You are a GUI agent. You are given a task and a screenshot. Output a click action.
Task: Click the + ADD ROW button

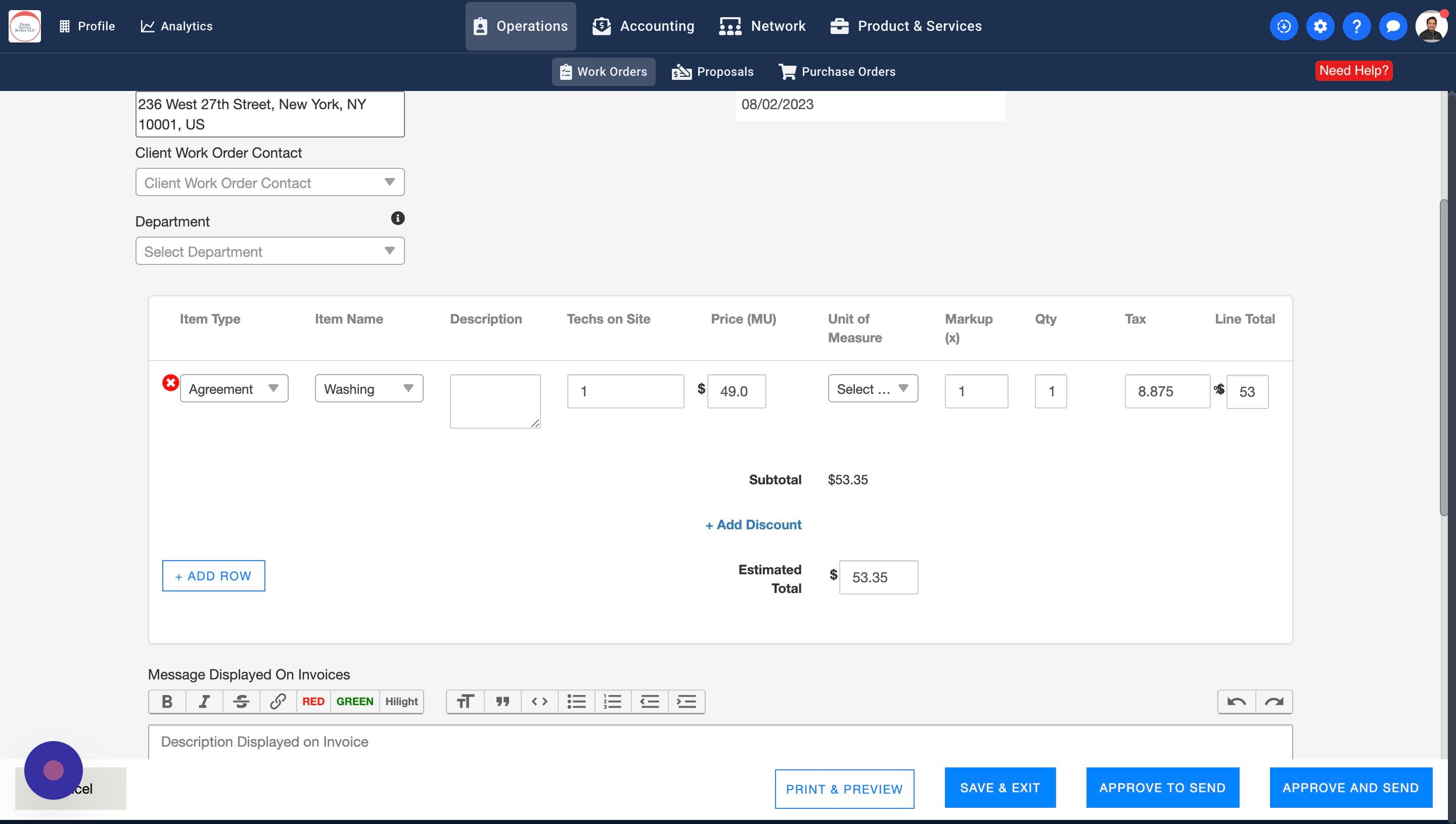point(213,576)
